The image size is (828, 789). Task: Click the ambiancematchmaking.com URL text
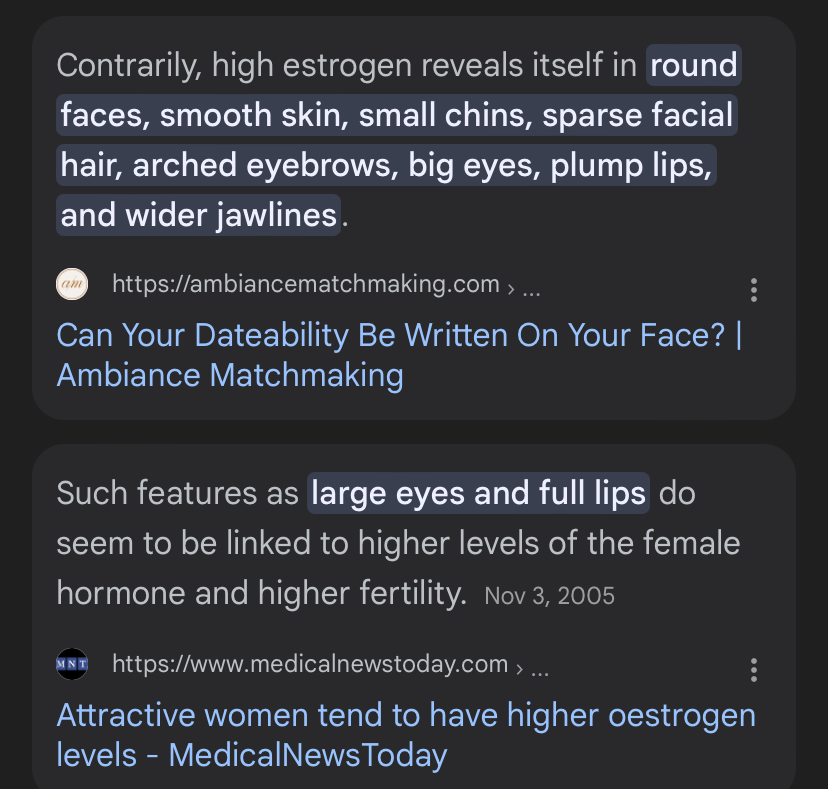[305, 284]
